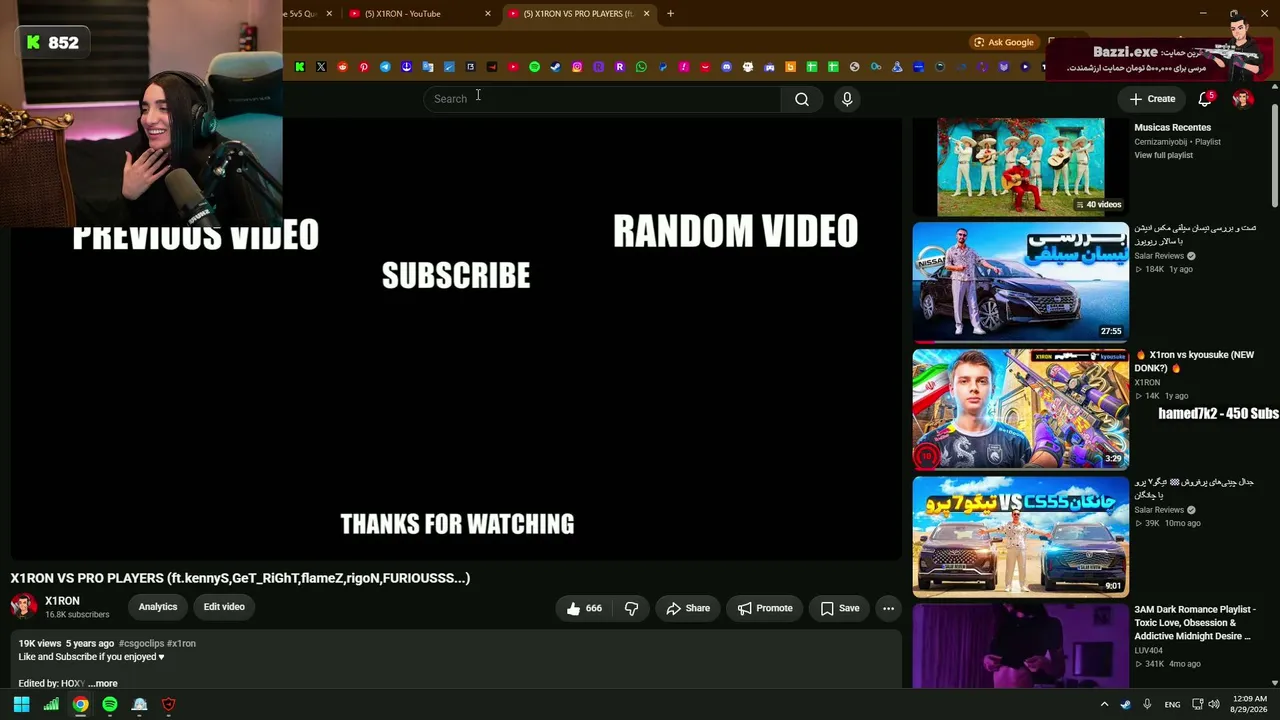Open the Instagram bookmark icon
The height and width of the screenshot is (720, 1280).
tap(577, 67)
